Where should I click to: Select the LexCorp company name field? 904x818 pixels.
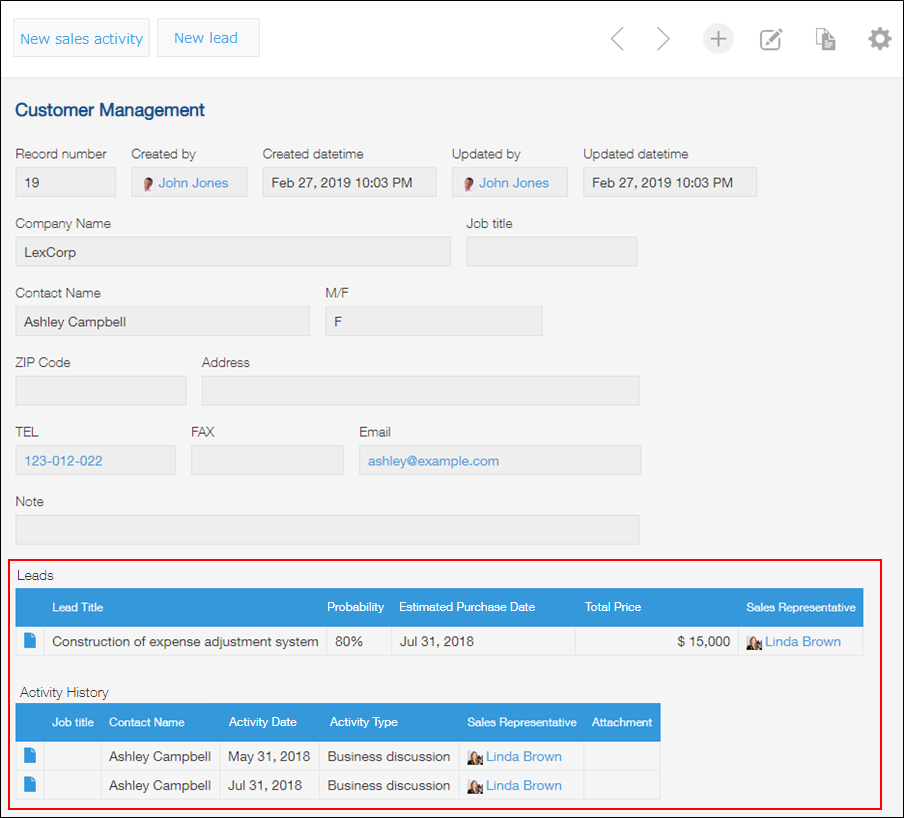click(x=232, y=251)
